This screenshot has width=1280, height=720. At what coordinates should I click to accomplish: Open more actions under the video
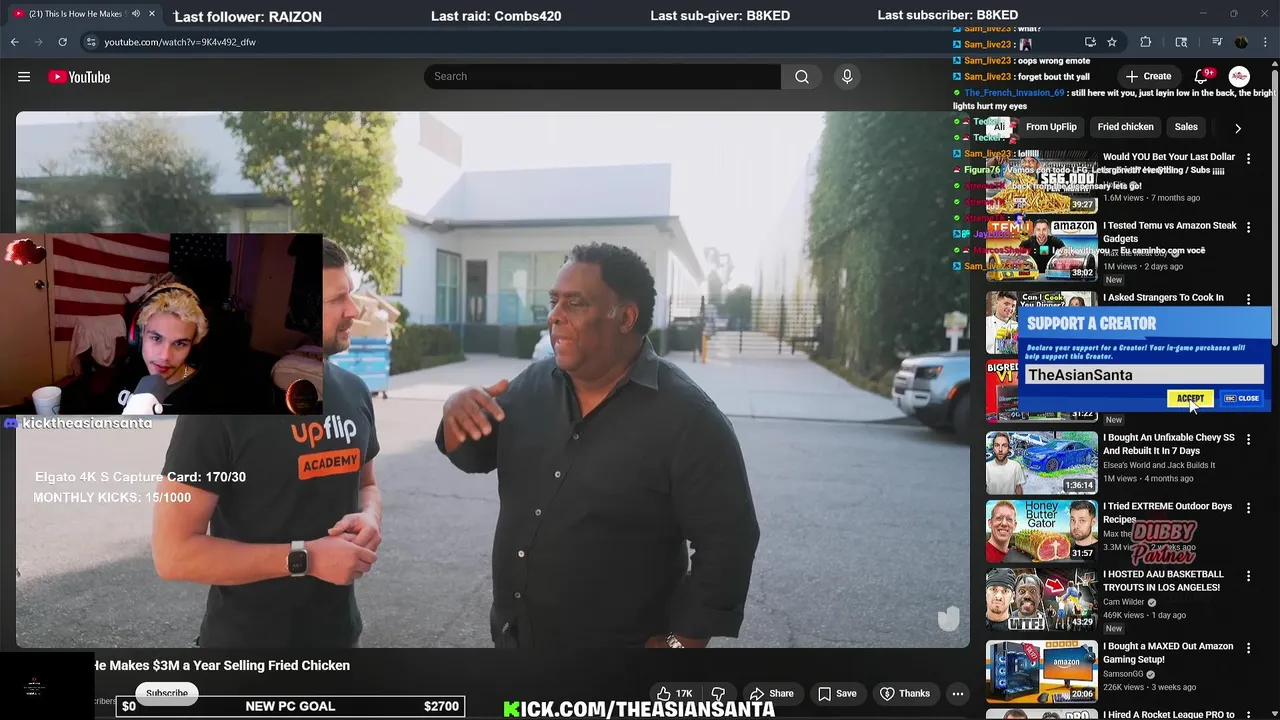click(x=957, y=693)
